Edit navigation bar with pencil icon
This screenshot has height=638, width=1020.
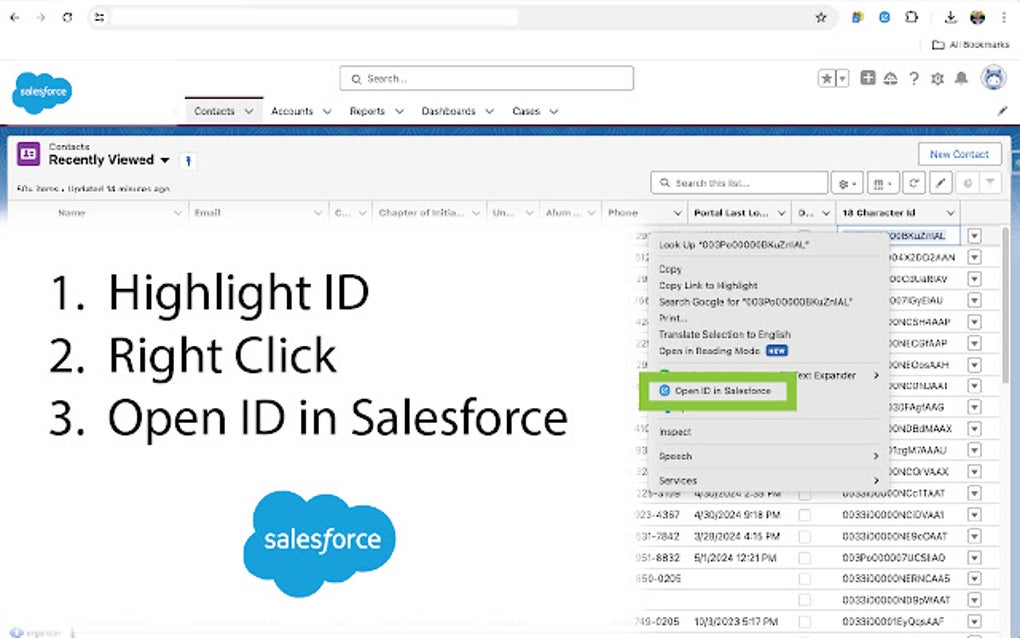1002,111
